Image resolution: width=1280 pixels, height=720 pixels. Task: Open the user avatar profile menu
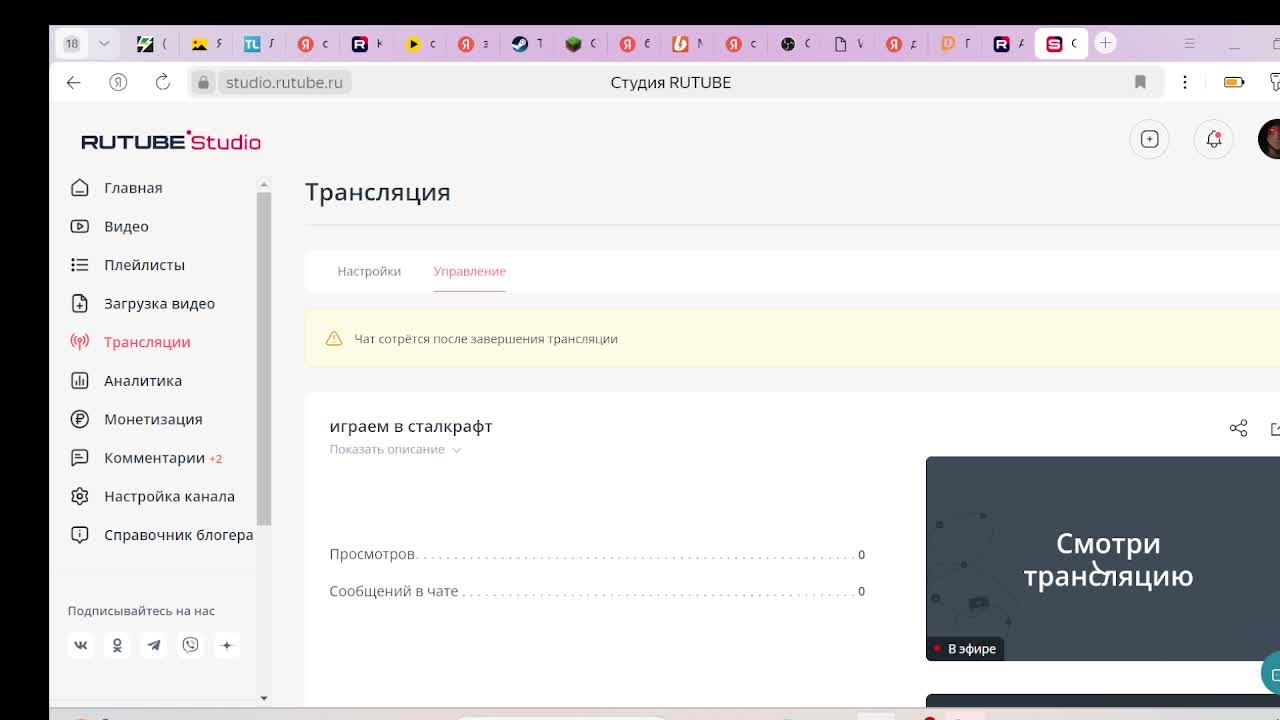click(1270, 139)
